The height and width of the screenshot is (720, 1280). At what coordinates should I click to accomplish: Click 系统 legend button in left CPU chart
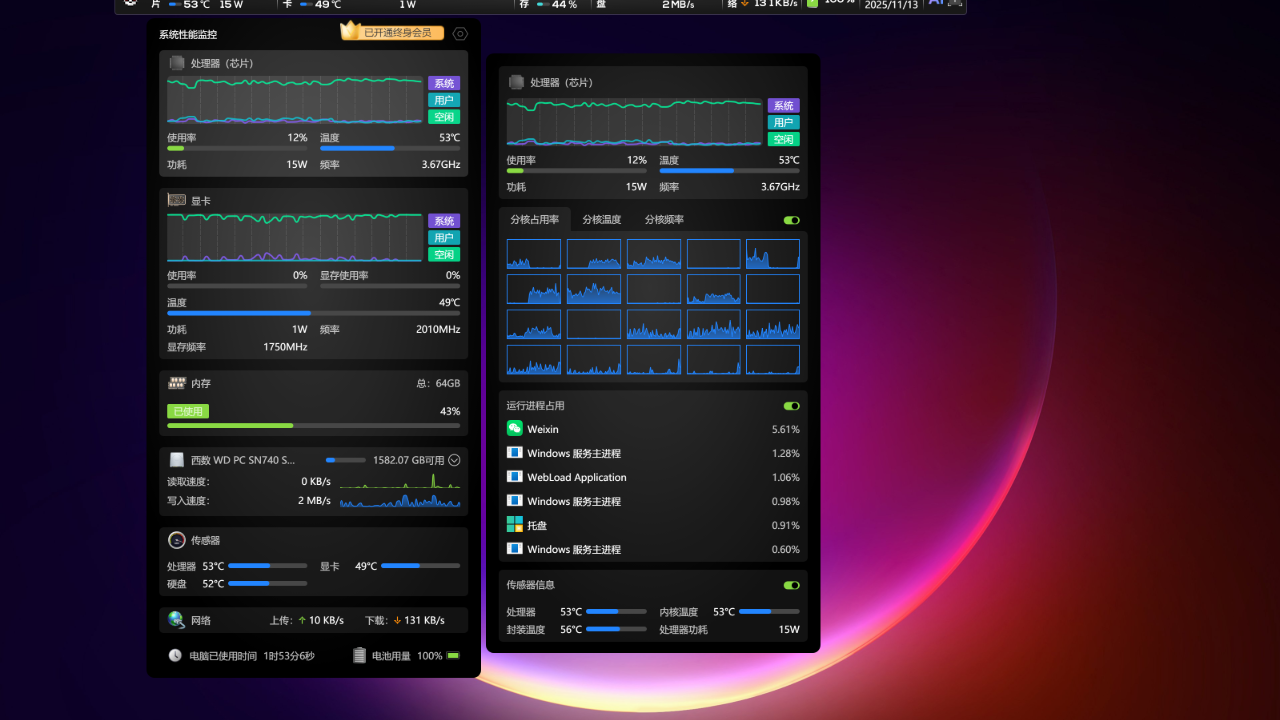tap(444, 83)
